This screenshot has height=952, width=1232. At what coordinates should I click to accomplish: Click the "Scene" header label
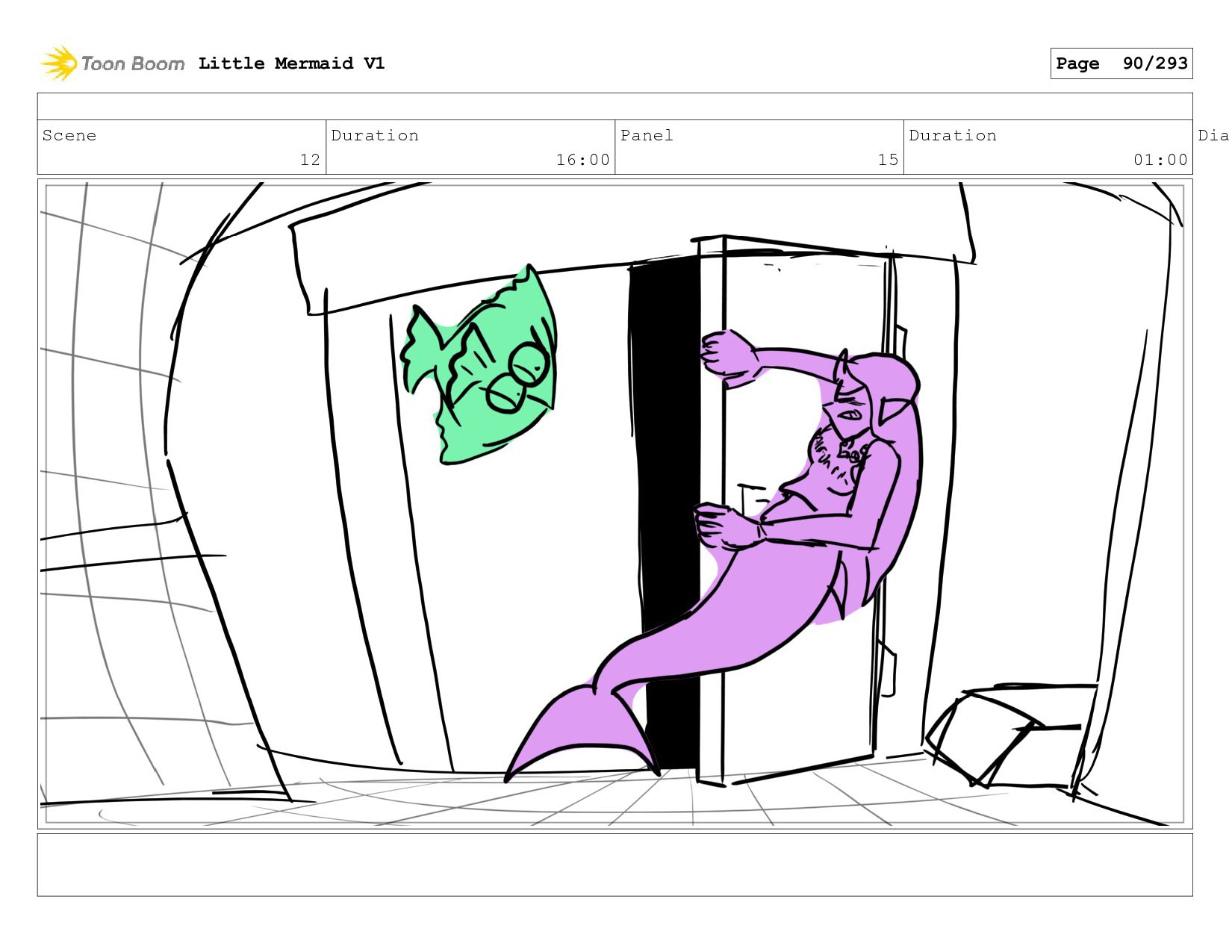click(69, 135)
